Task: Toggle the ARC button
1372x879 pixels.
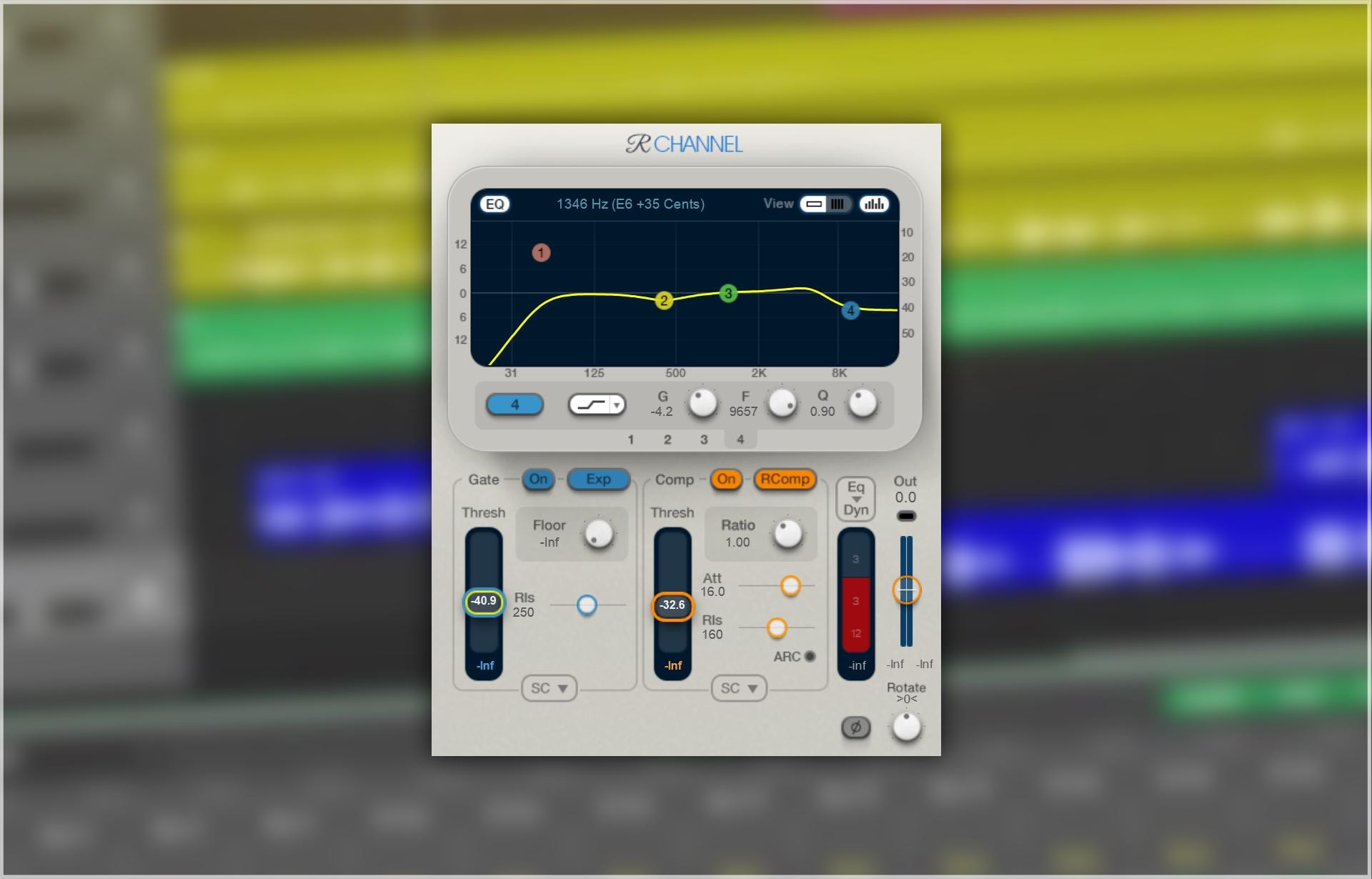Action: [x=810, y=656]
